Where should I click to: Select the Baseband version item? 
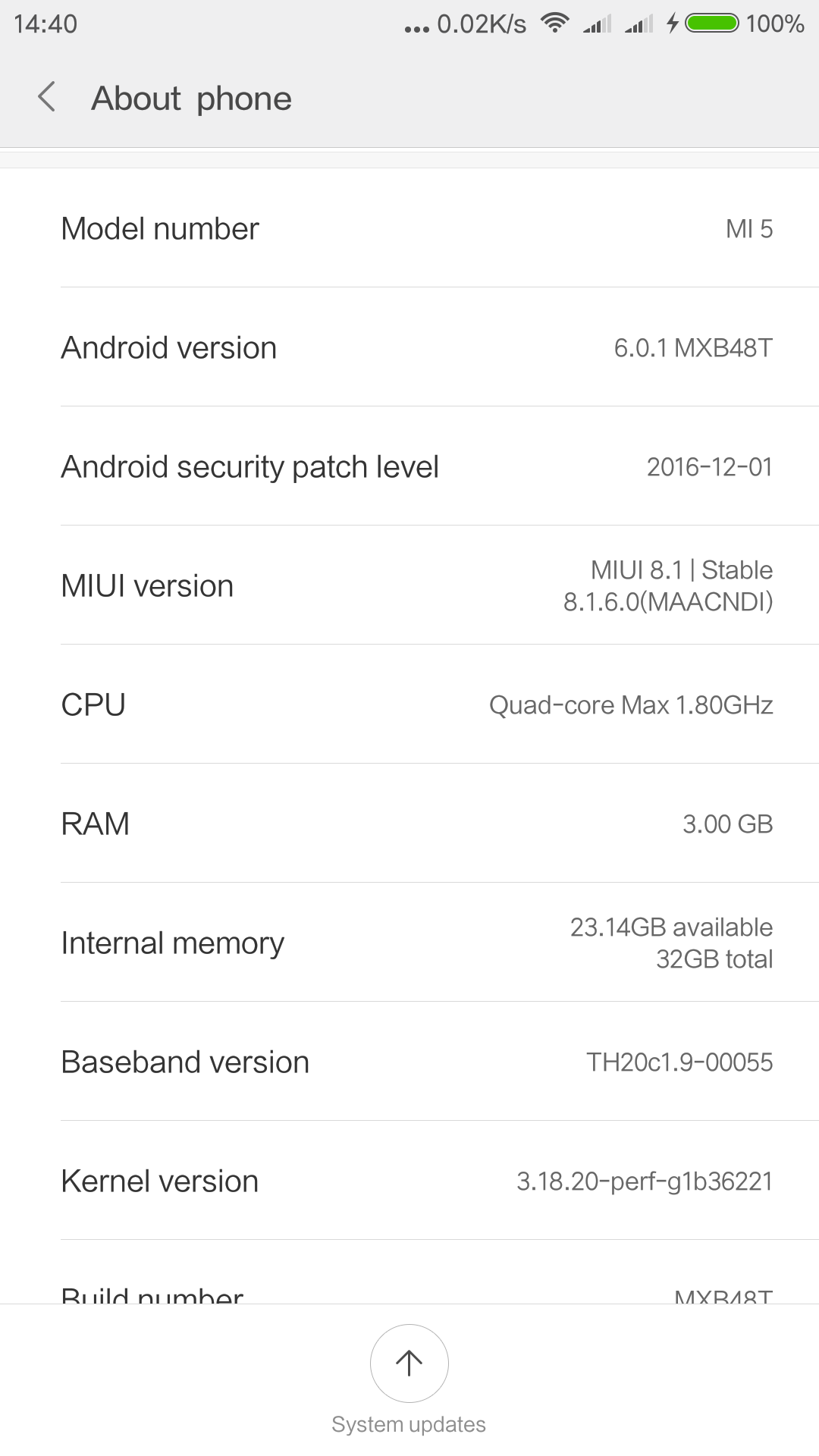pyautogui.click(x=409, y=1062)
